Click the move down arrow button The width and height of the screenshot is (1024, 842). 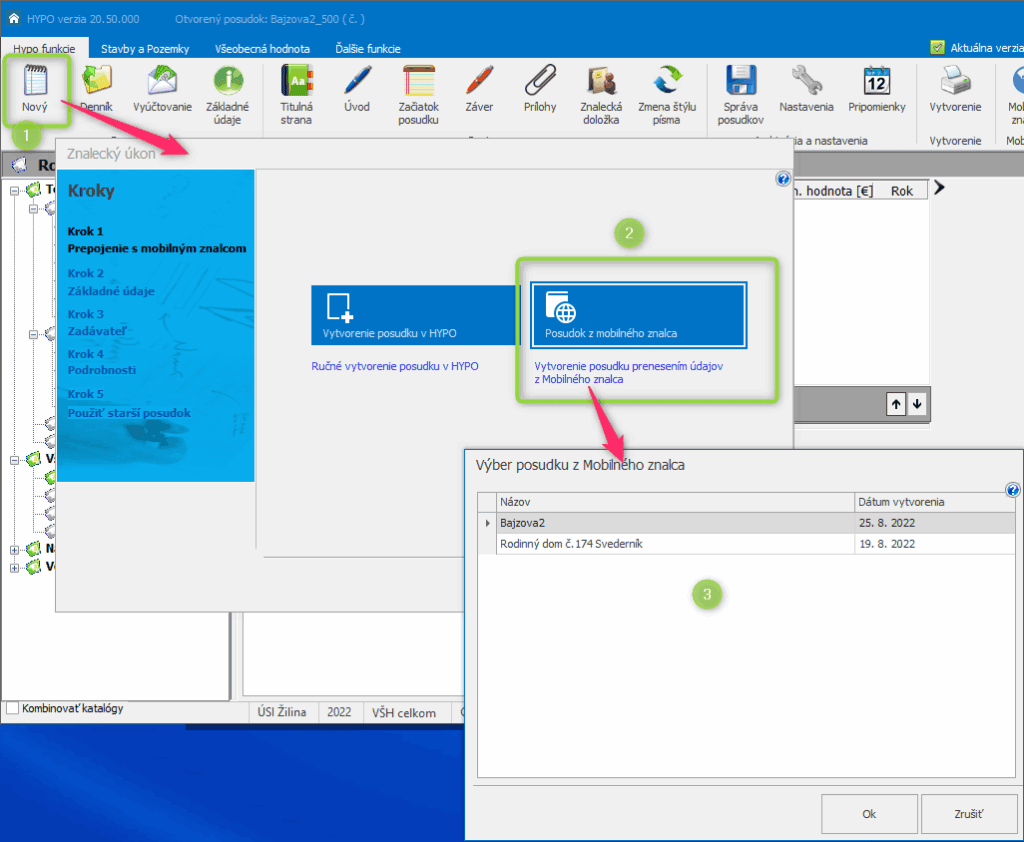pyautogui.click(x=917, y=403)
